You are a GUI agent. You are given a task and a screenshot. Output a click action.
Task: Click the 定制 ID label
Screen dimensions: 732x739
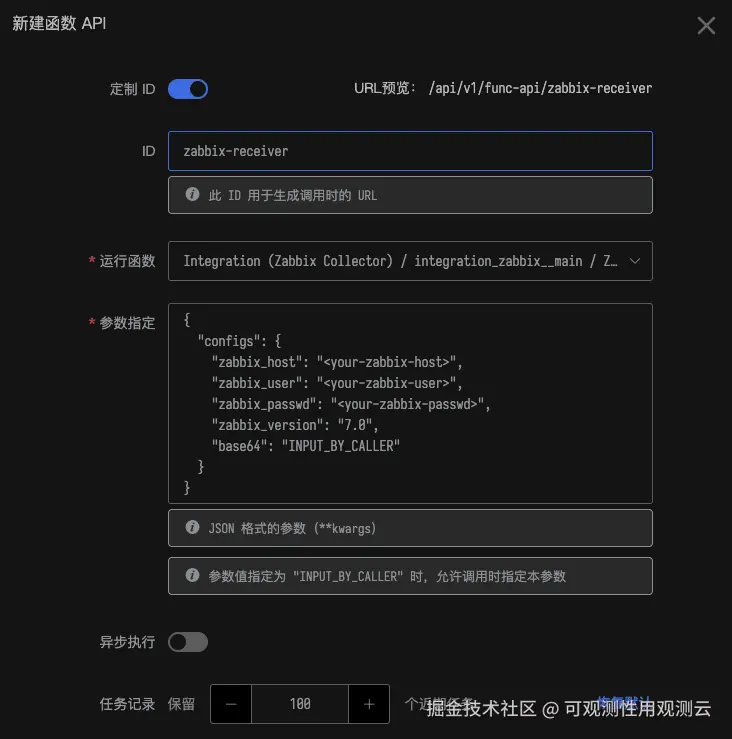click(x=132, y=89)
